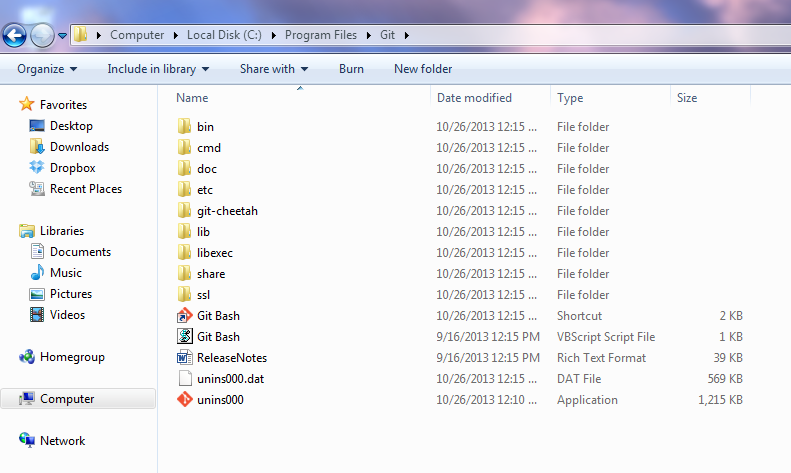
Task: Click Program Files in address breadcrumb
Action: pos(321,35)
